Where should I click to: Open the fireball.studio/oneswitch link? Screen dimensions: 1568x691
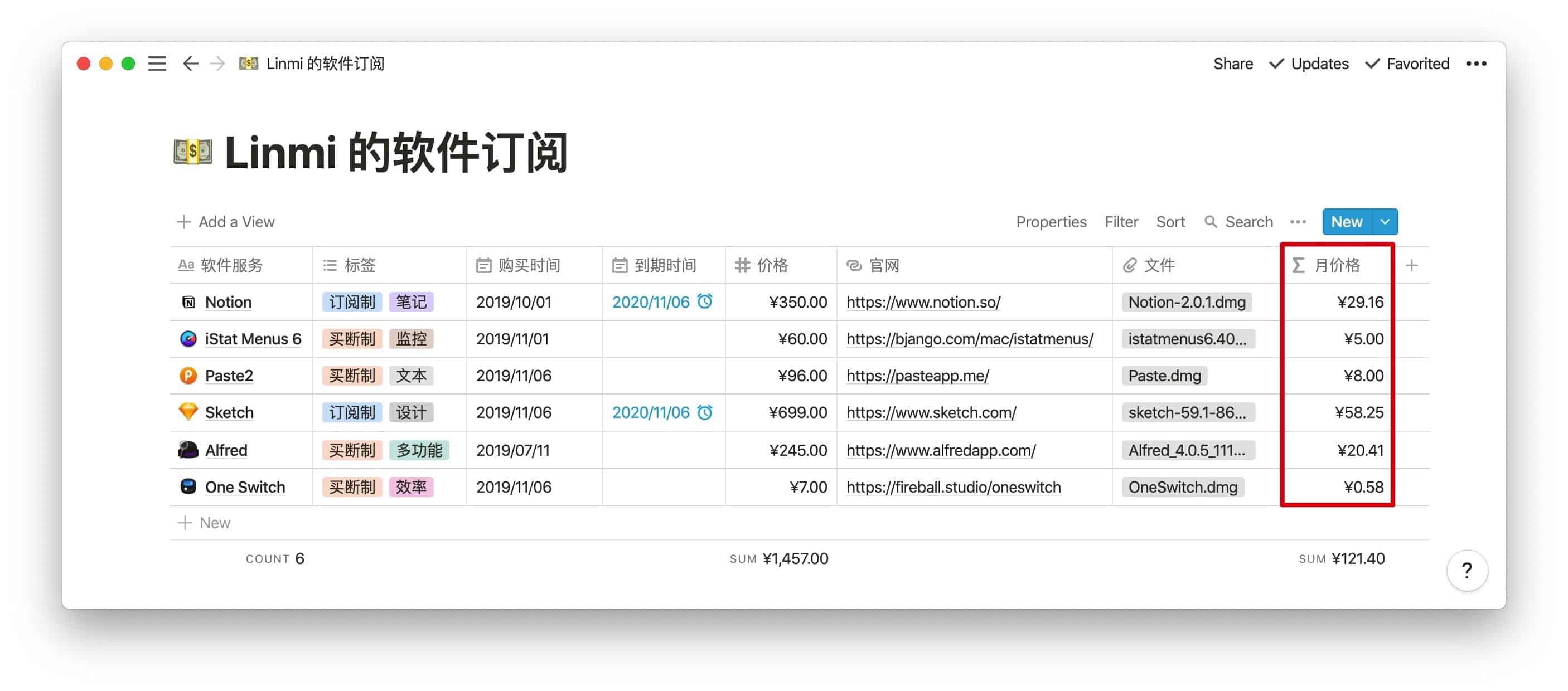953,487
